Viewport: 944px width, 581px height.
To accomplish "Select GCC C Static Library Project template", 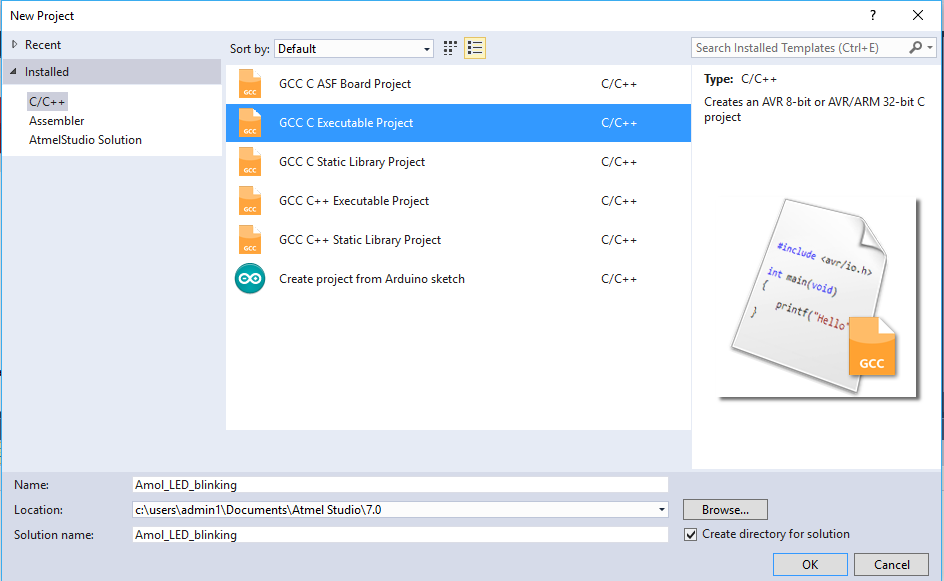I will 458,162.
